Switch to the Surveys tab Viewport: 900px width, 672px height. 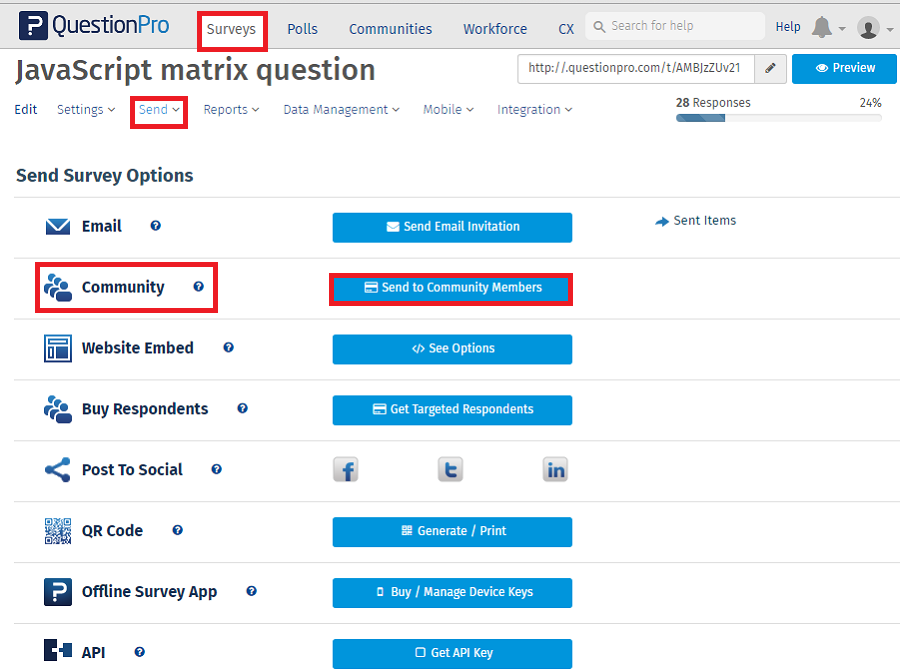(231, 29)
